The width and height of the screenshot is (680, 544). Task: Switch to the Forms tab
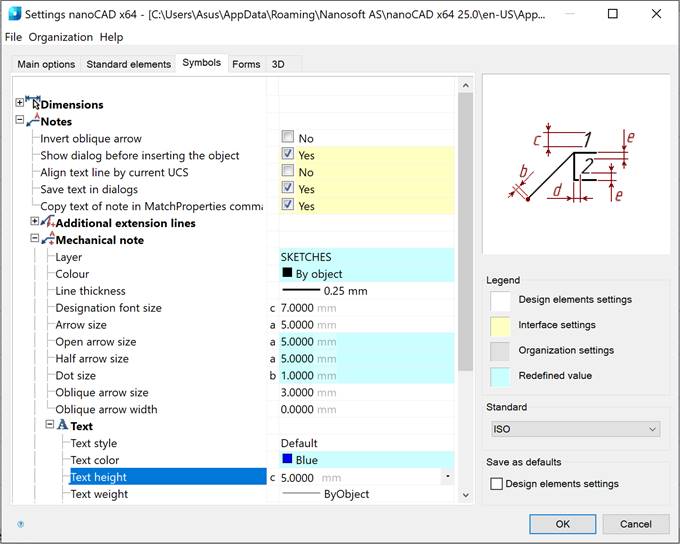[246, 64]
